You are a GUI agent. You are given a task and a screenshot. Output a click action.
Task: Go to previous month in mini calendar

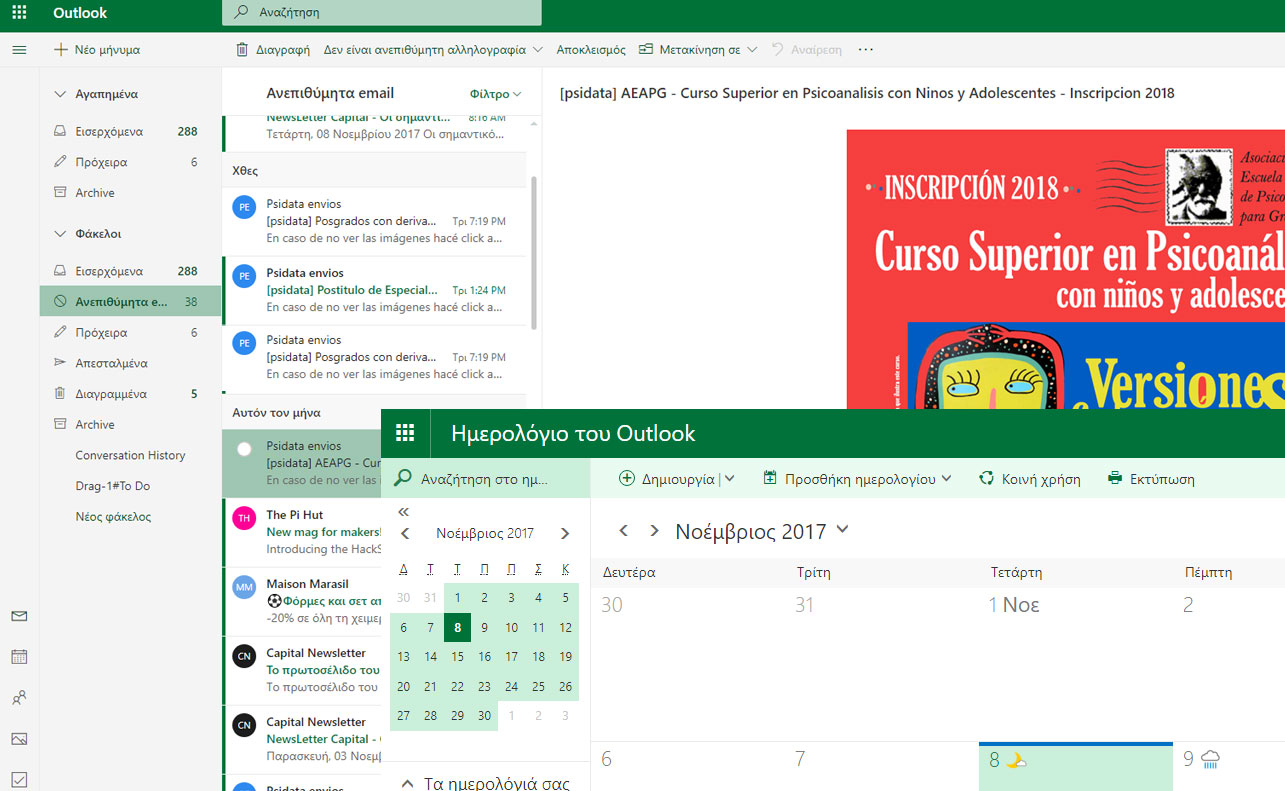(x=405, y=534)
